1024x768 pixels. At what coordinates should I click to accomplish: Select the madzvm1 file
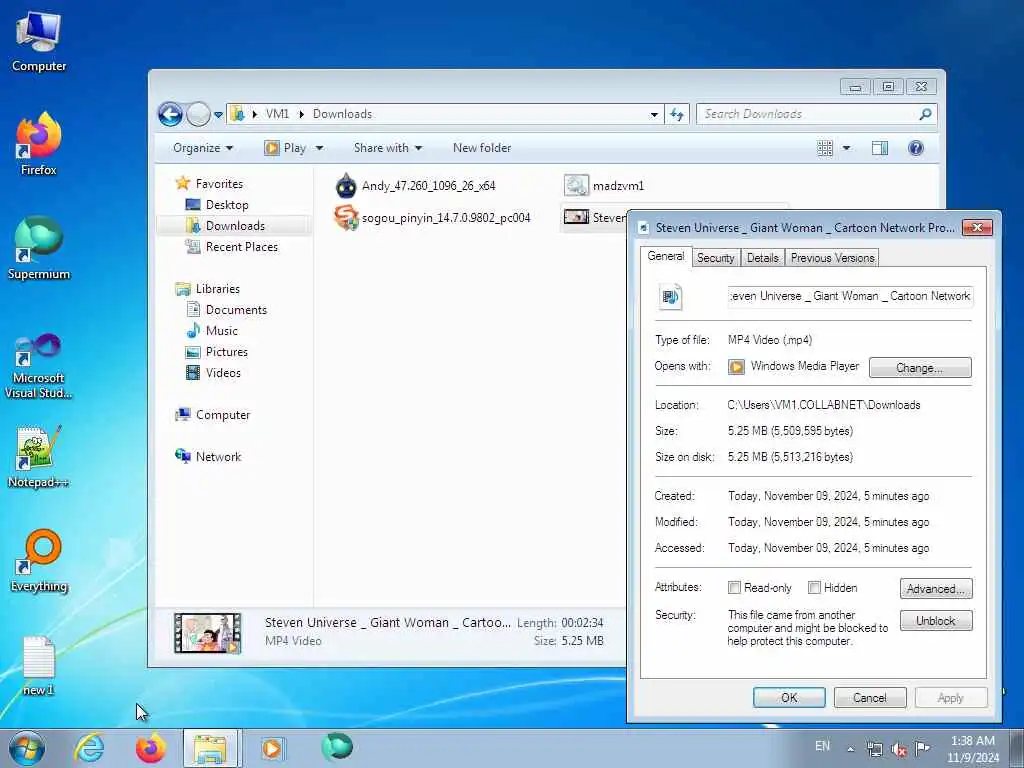click(604, 186)
